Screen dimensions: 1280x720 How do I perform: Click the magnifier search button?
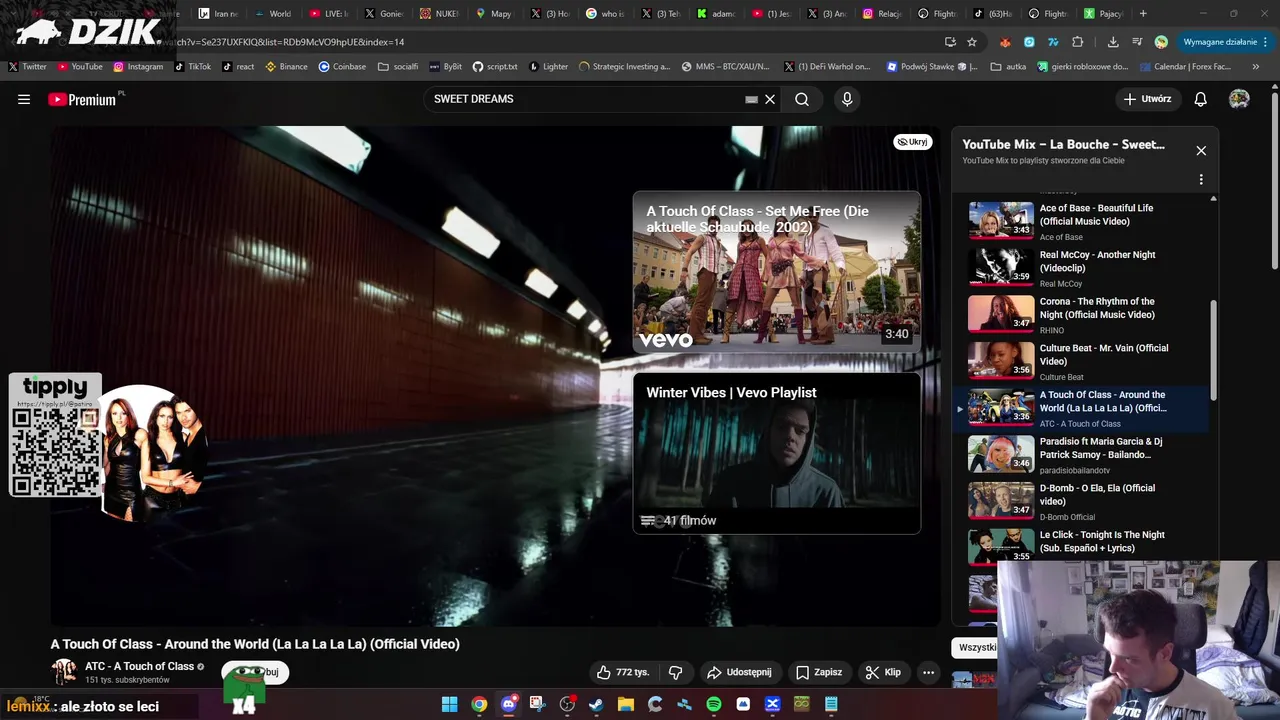pyautogui.click(x=802, y=99)
